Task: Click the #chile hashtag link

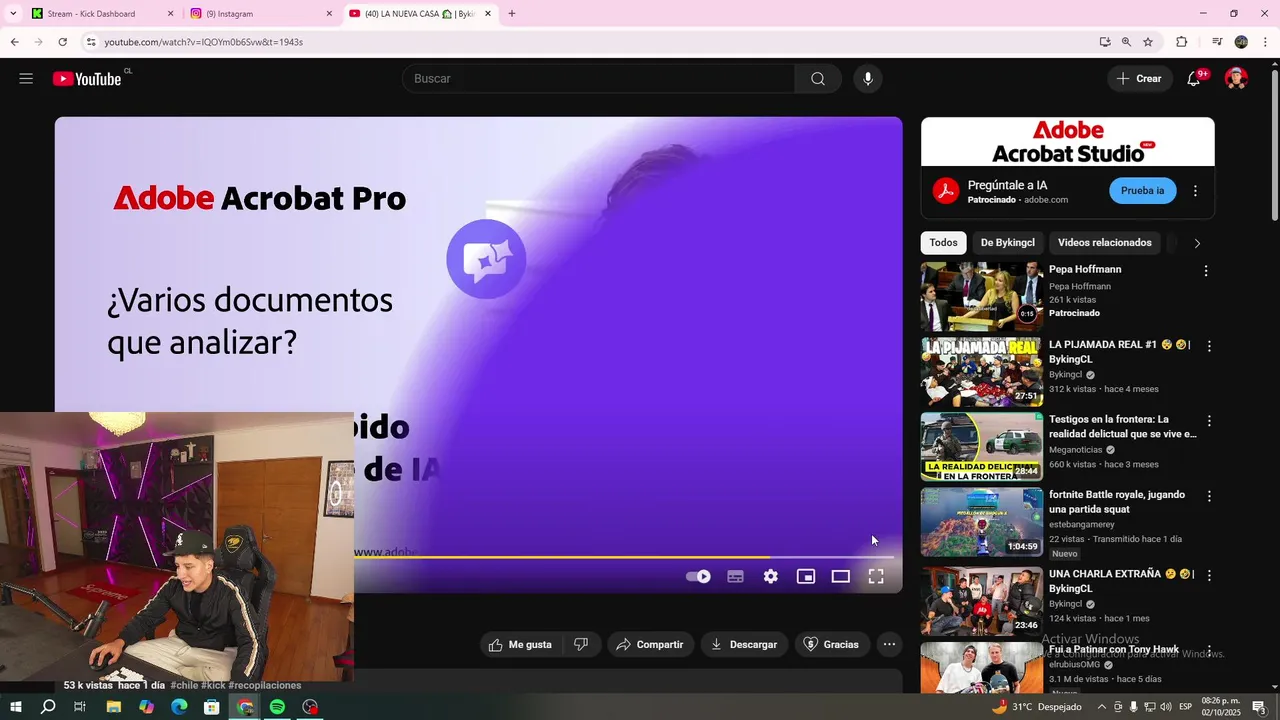Action: coord(184,685)
